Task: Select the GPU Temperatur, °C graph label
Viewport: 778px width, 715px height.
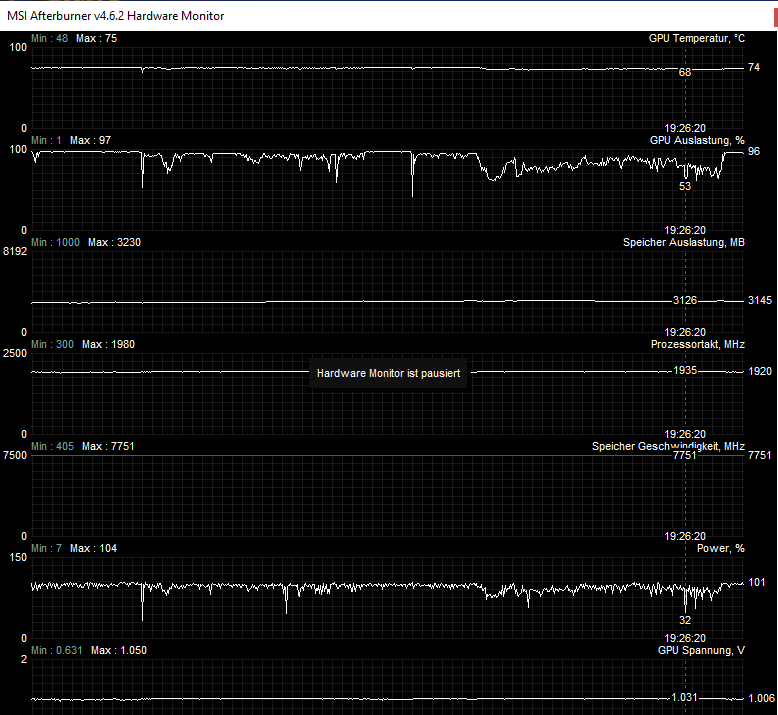Action: [697, 39]
